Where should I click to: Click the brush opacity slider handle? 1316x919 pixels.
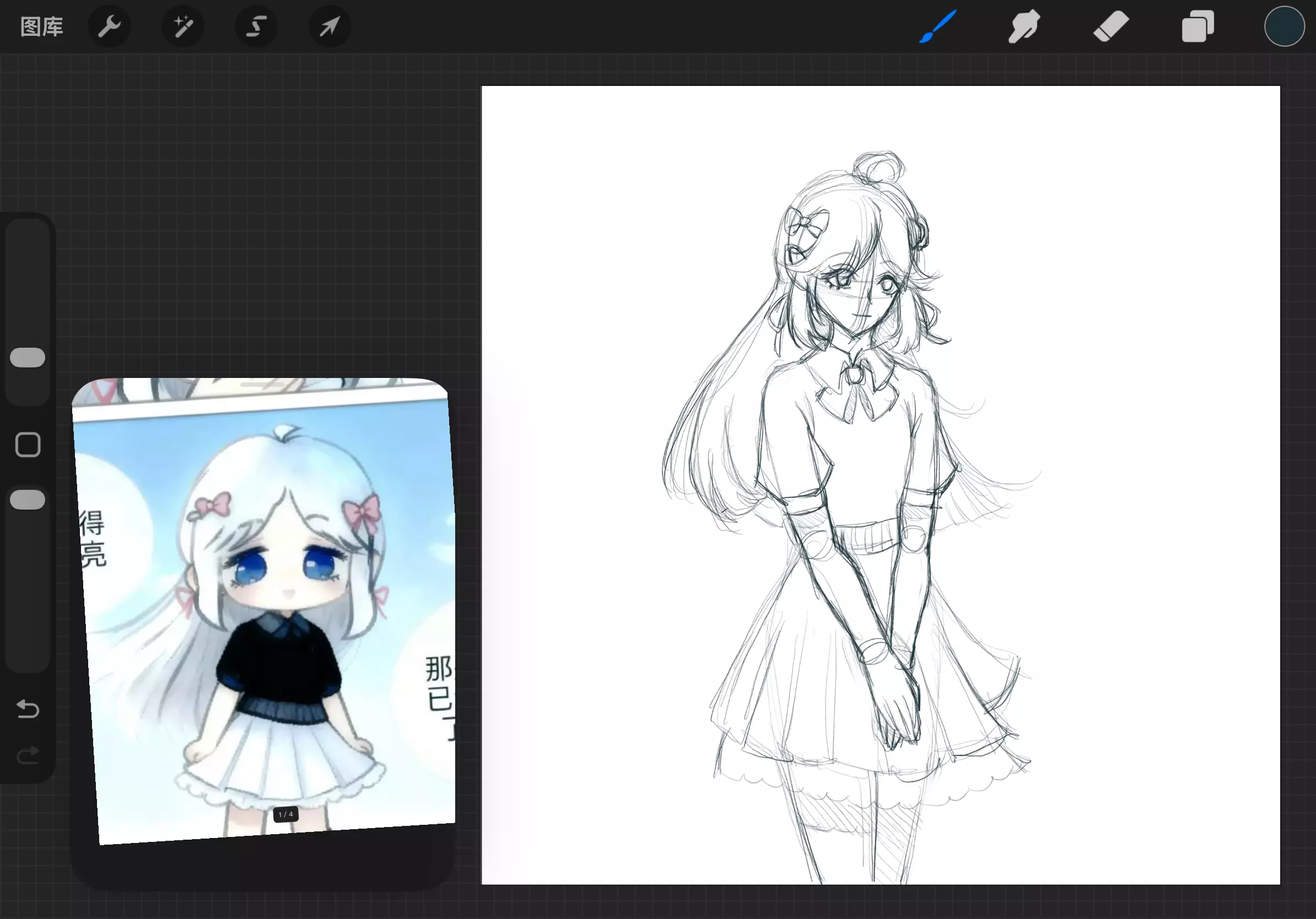pos(28,500)
